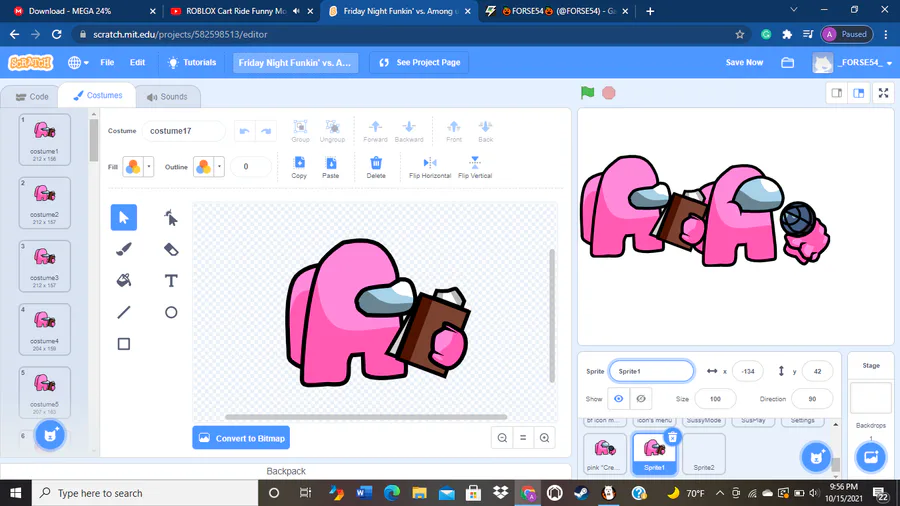Viewport: 900px width, 506px height.
Task: Select the arrow Select tool
Action: (x=123, y=217)
